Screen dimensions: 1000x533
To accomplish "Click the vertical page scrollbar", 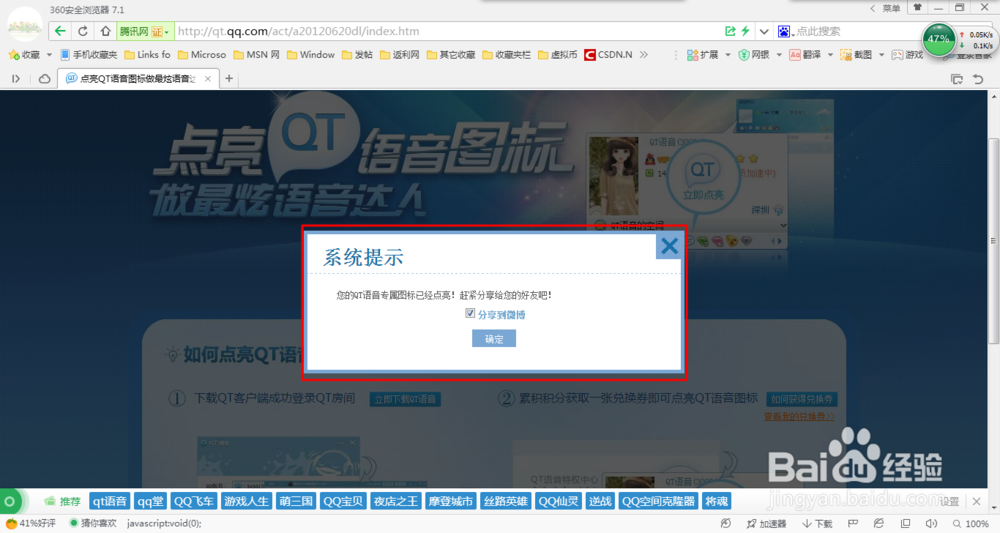I will [x=994, y=241].
